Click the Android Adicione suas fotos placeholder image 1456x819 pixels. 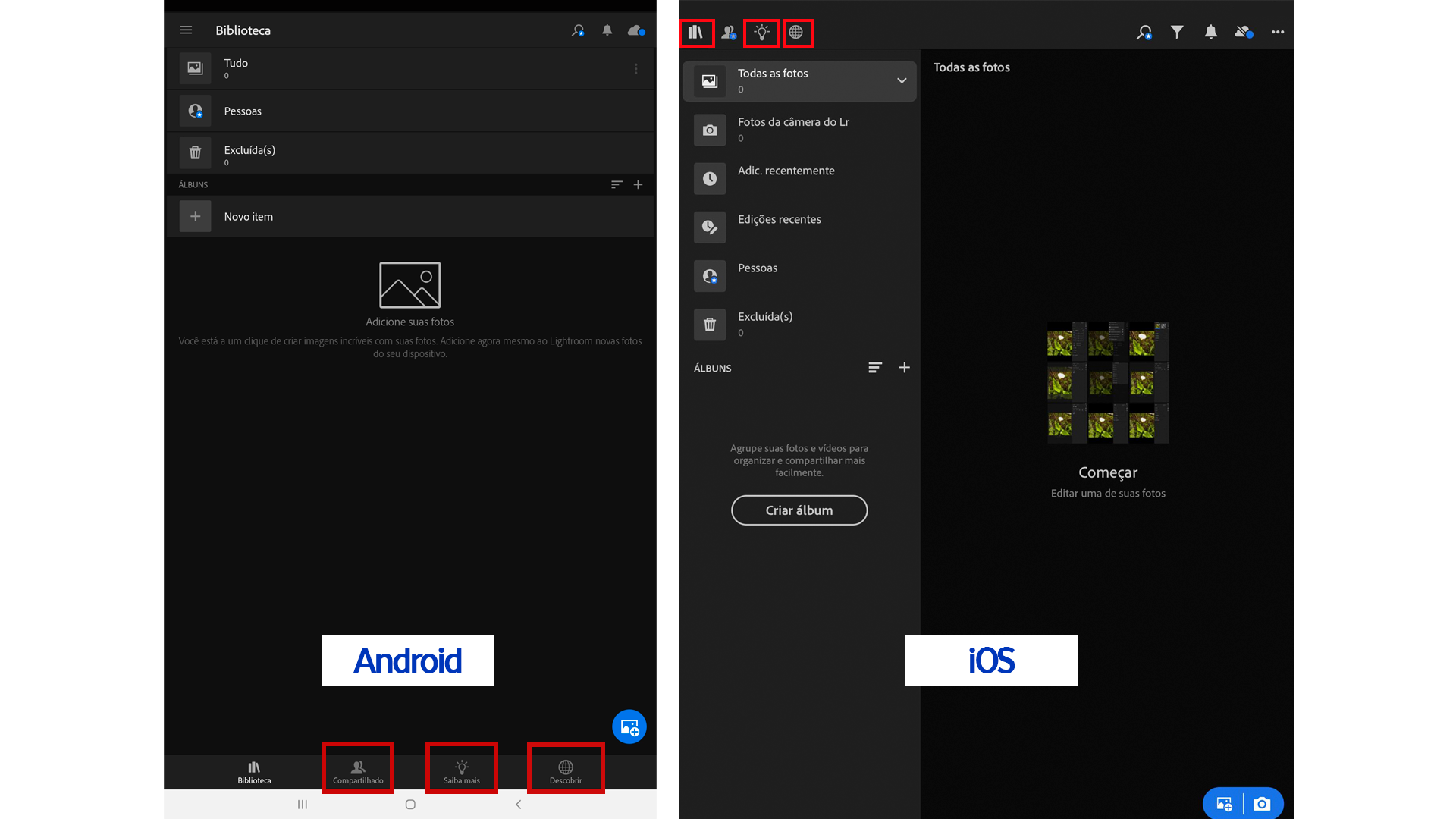[x=410, y=285]
